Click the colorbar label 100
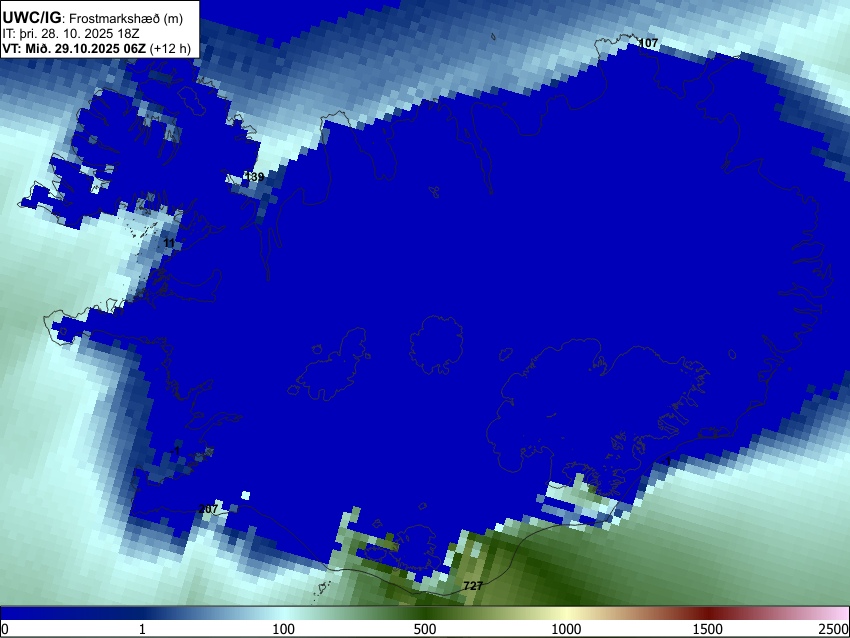850x638 pixels. click(284, 629)
